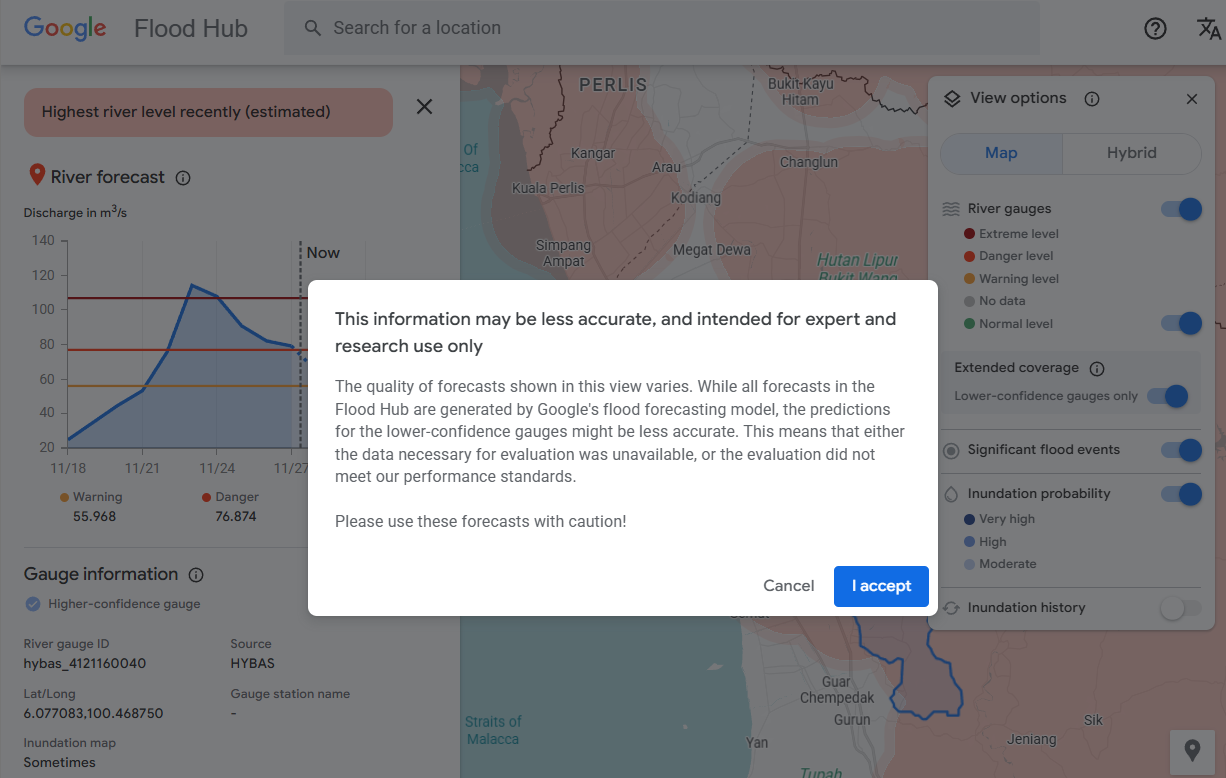Click the help question mark icon
Viewport: 1226px width, 778px height.
pos(1155,29)
